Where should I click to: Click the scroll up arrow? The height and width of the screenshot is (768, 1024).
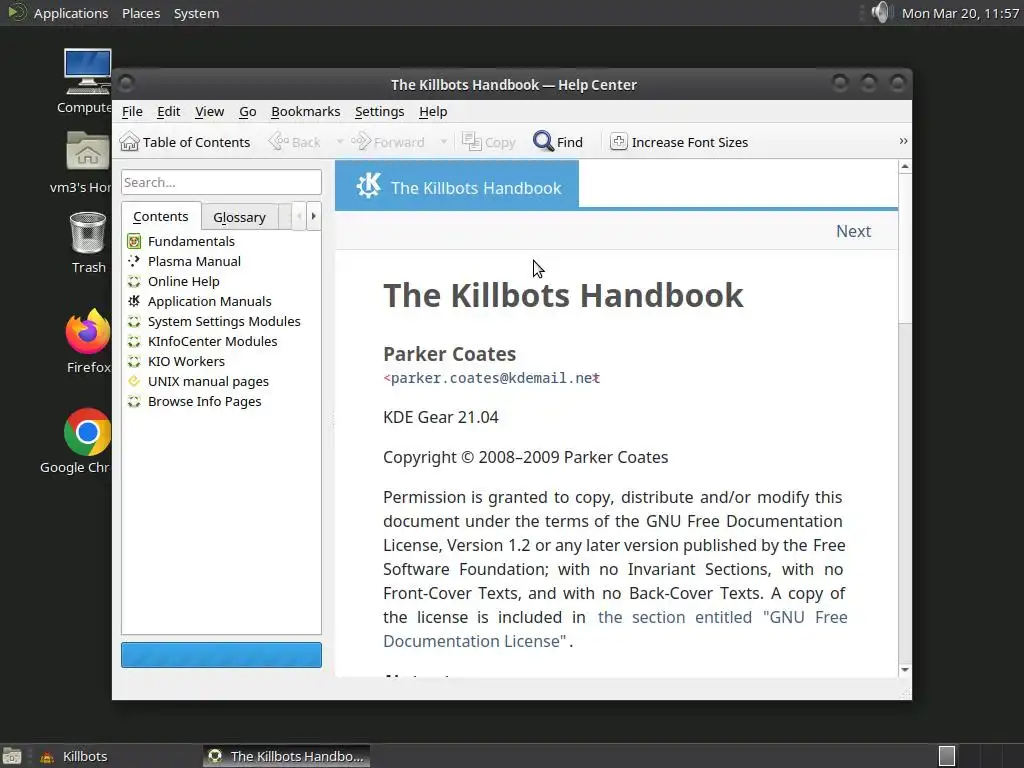tap(904, 167)
